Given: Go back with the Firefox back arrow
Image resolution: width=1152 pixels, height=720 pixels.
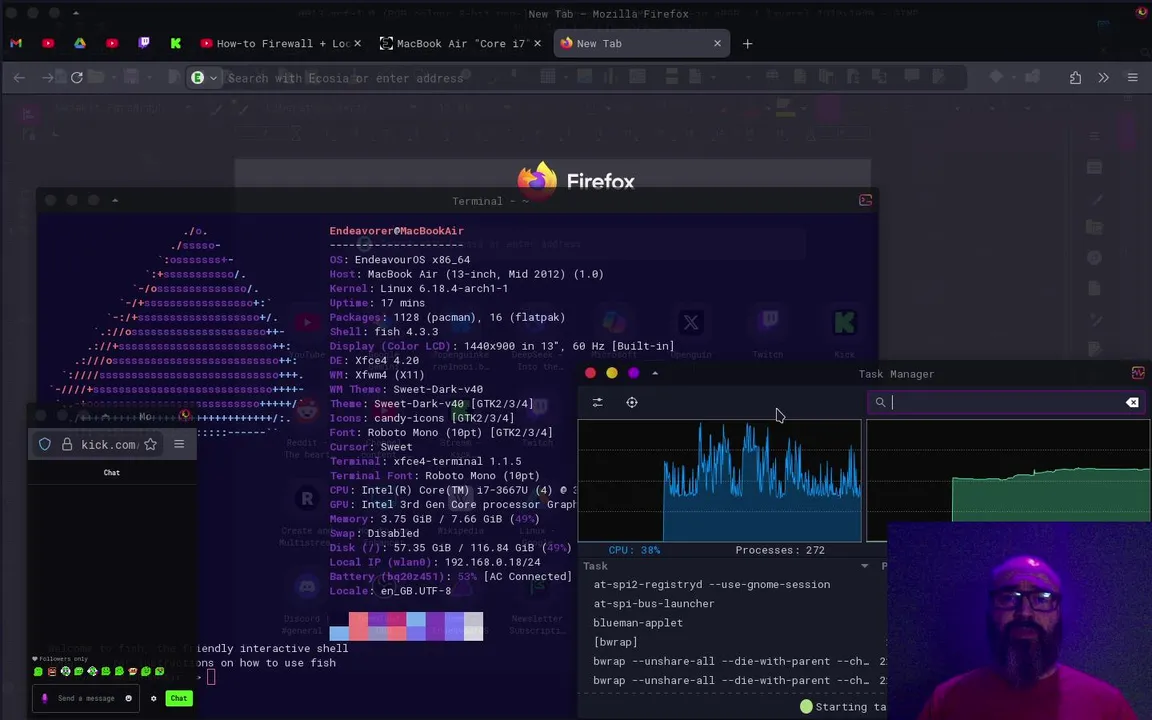Looking at the screenshot, I should (x=19, y=77).
